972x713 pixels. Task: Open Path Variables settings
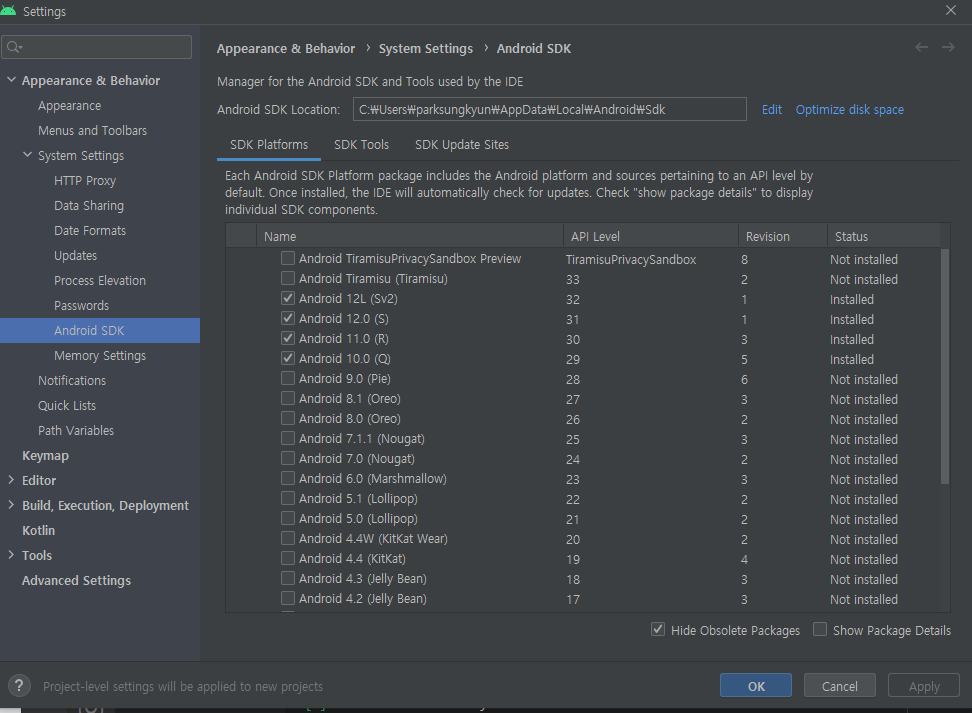coord(76,430)
